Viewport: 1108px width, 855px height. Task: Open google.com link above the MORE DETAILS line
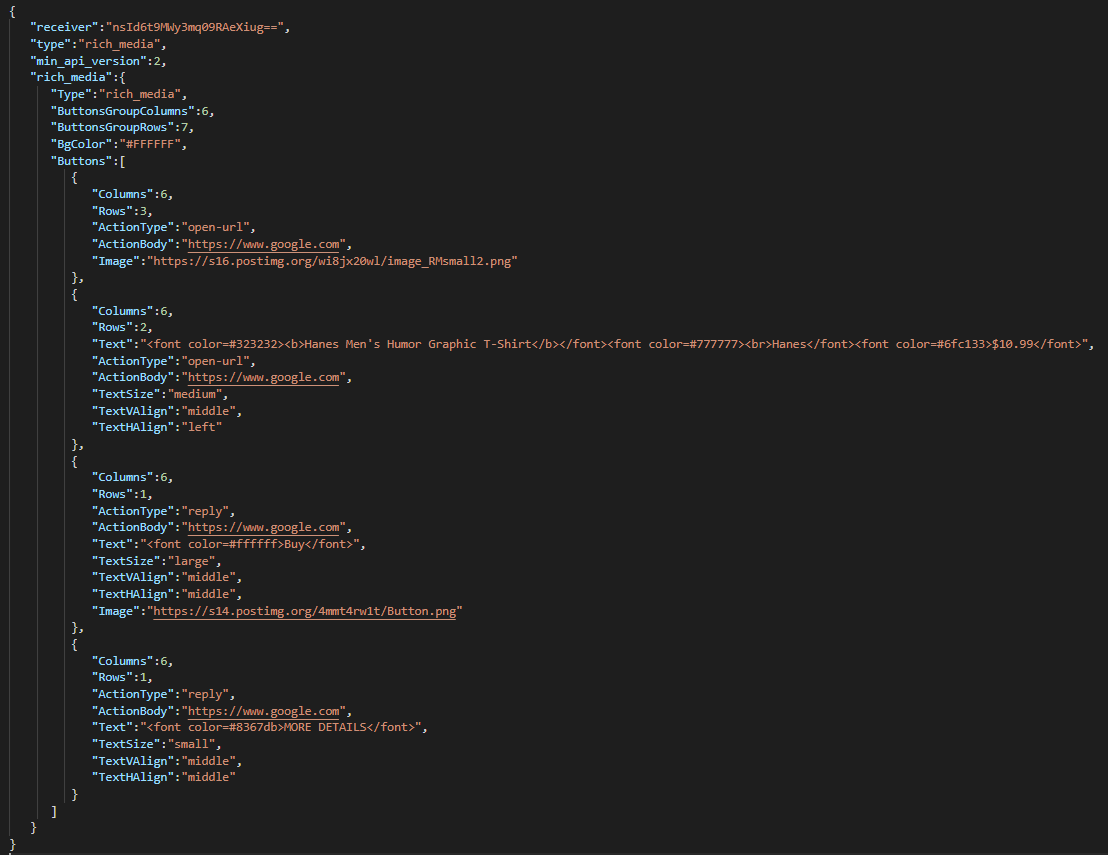tap(264, 712)
